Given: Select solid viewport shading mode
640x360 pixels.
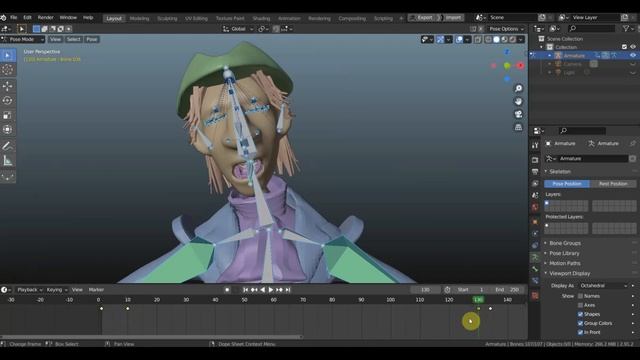Looking at the screenshot, I should coord(496,40).
